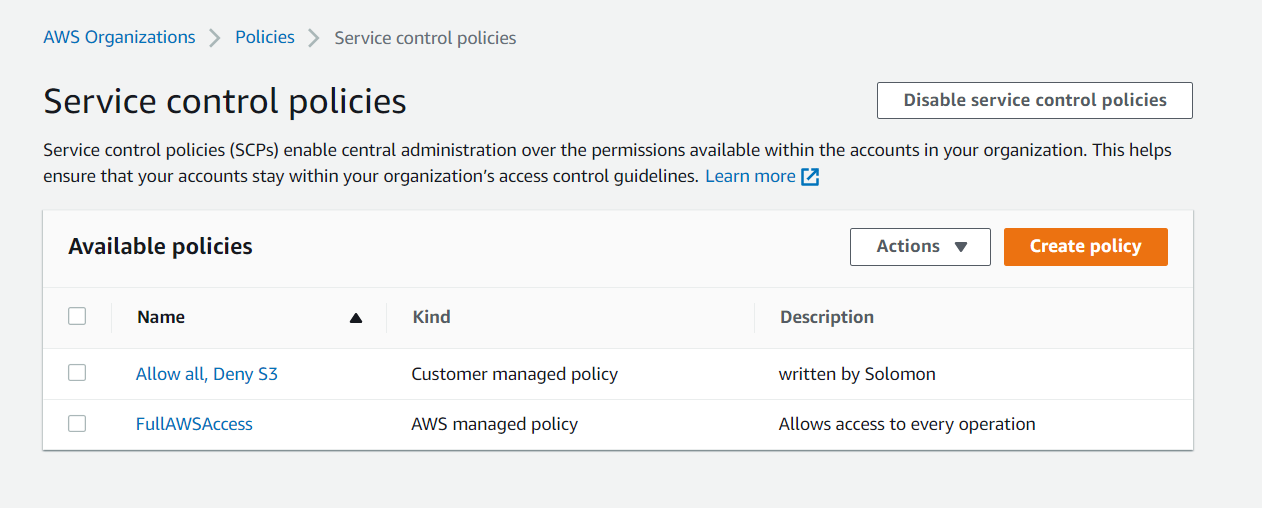Click Allows access to every operation text
This screenshot has height=508, width=1262.
[x=907, y=424]
